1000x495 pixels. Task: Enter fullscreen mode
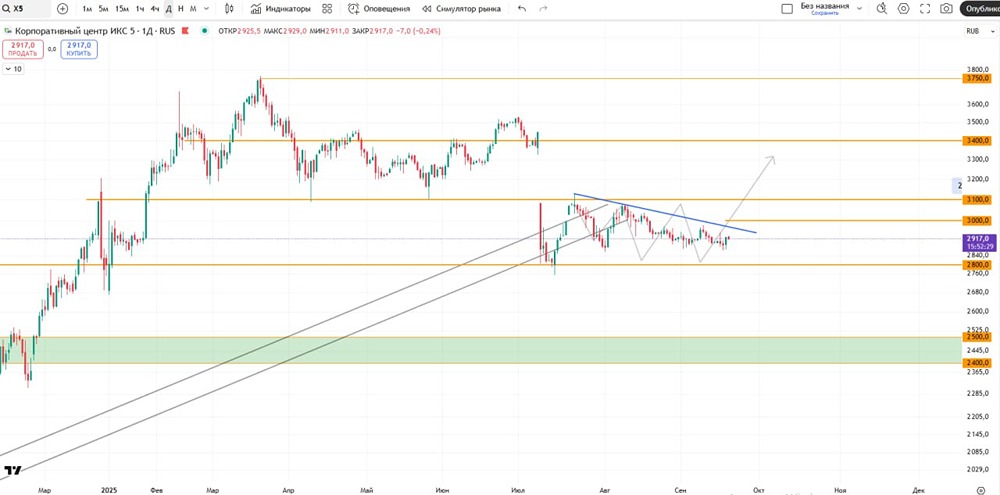pyautogui.click(x=925, y=9)
